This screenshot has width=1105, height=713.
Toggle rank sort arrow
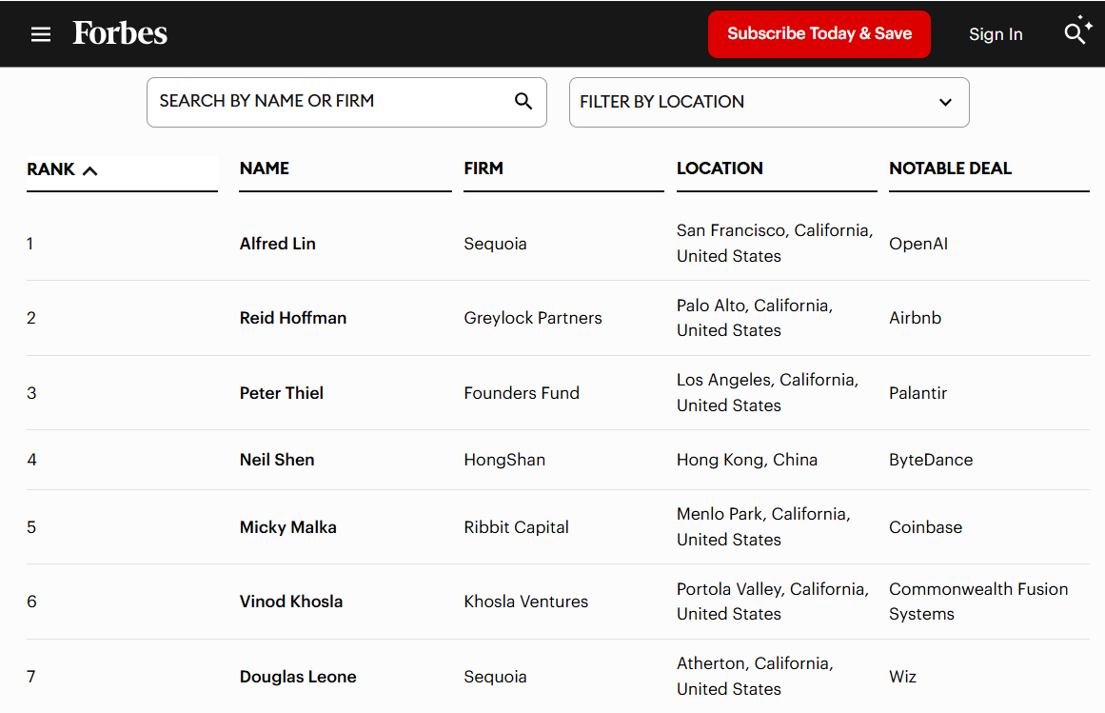90,170
